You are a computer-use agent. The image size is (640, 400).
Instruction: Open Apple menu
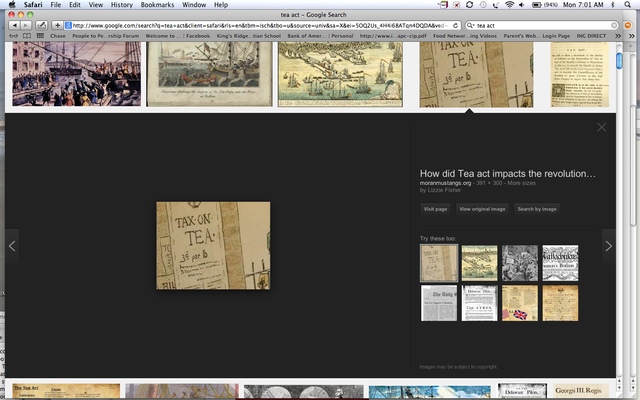pos(12,5)
